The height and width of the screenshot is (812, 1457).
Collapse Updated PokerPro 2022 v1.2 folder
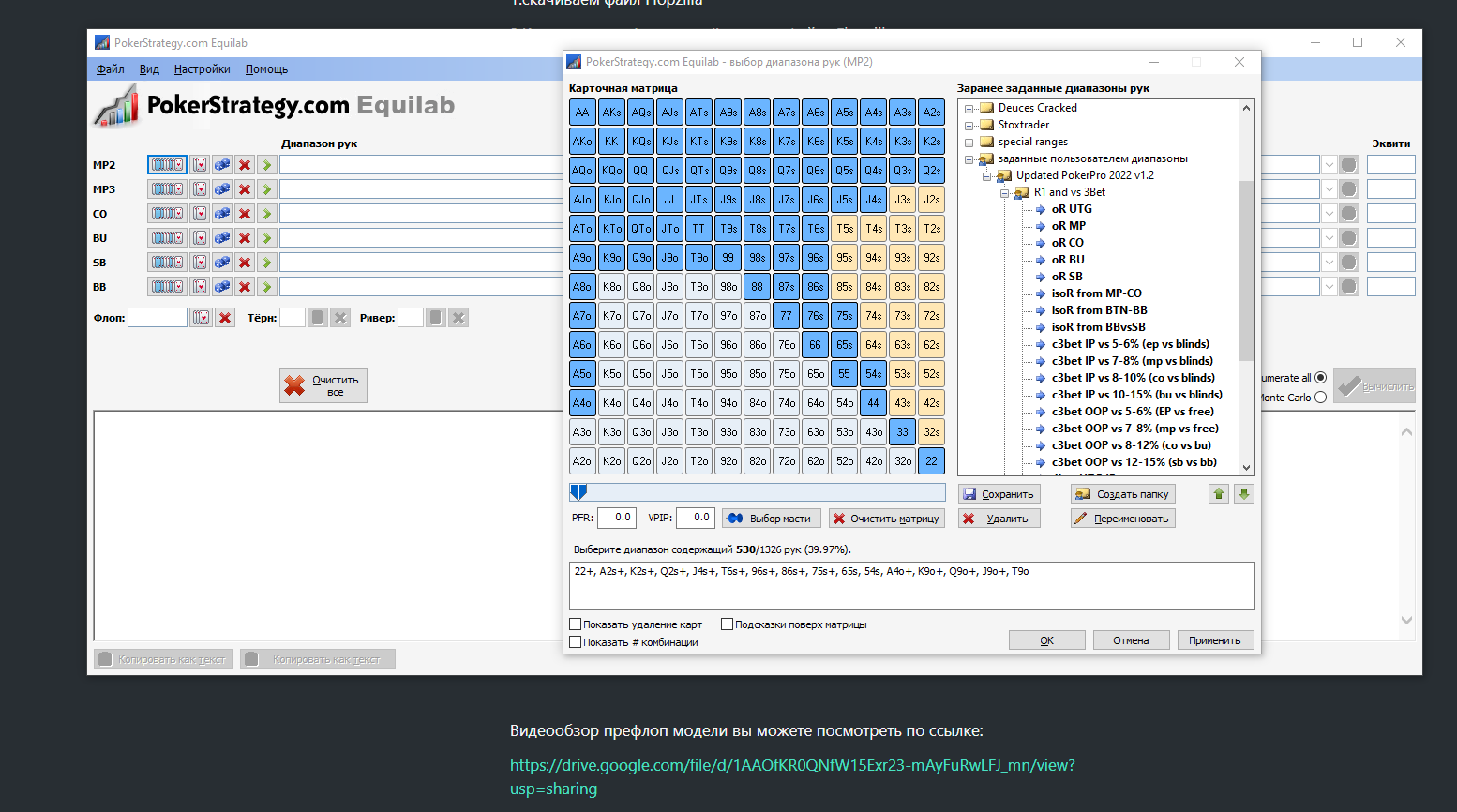pos(987,175)
